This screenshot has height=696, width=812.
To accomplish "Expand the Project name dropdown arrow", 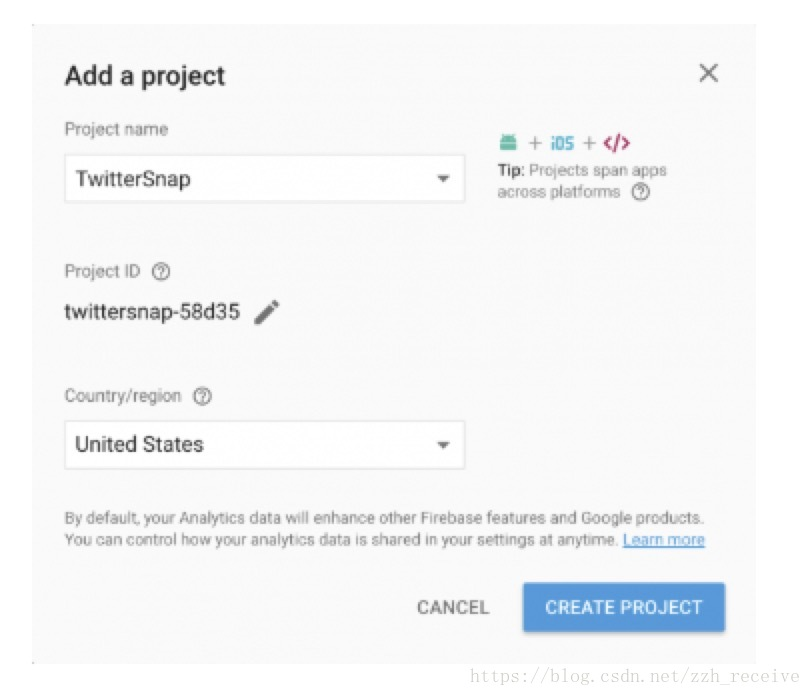I will coord(443,179).
